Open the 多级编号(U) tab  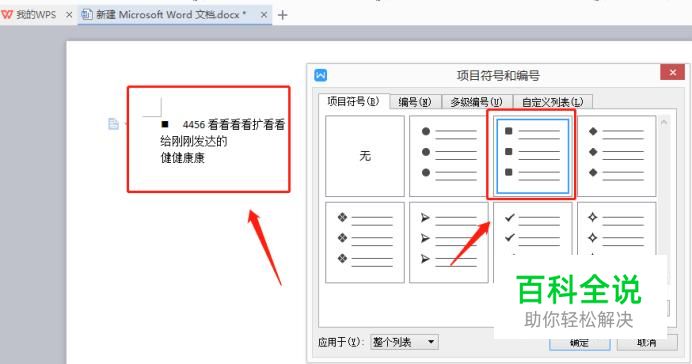tap(477, 102)
